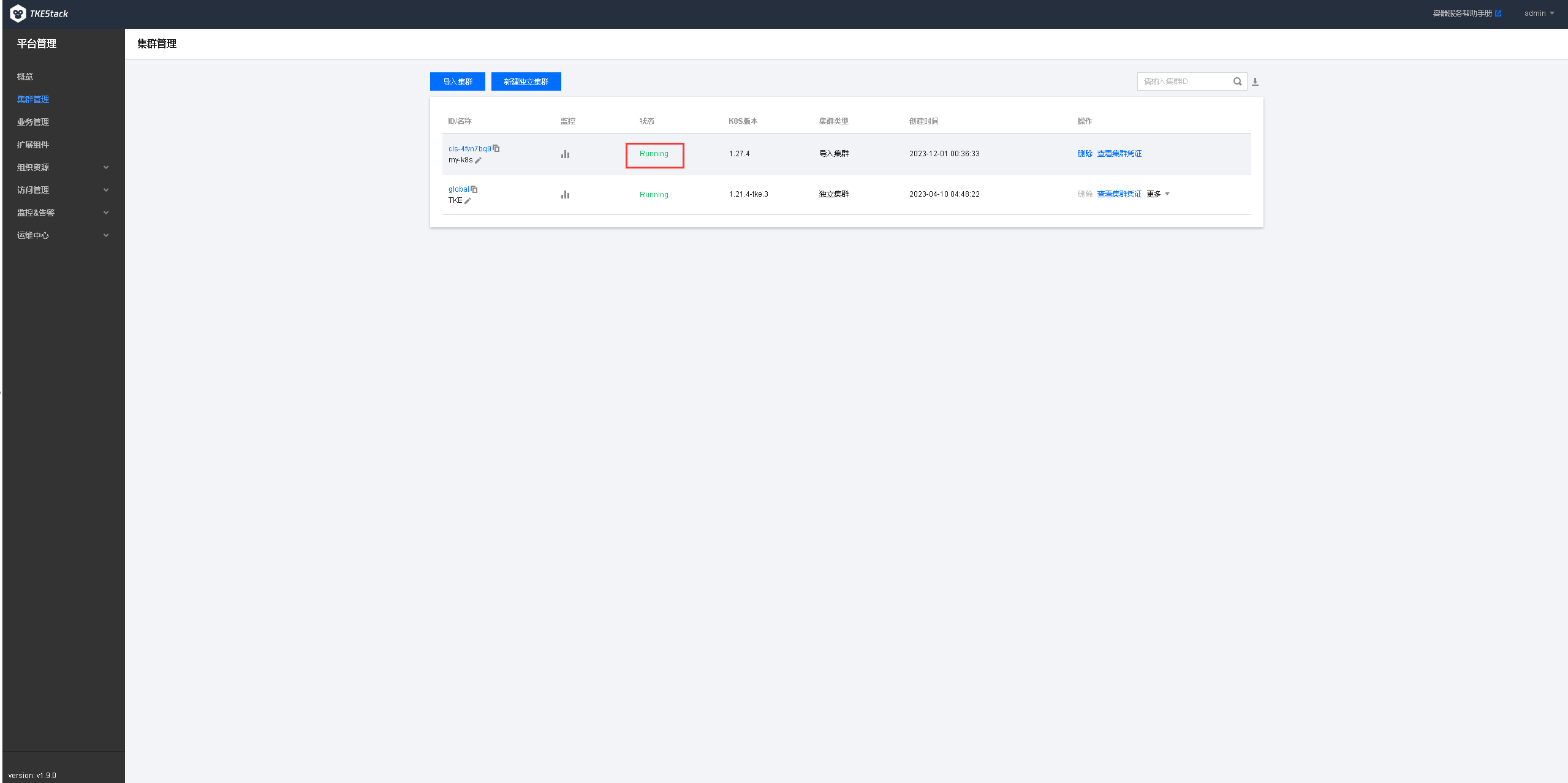Screen dimensions: 1568x783
Task: Open the external help manual icon
Action: click(1498, 13)
